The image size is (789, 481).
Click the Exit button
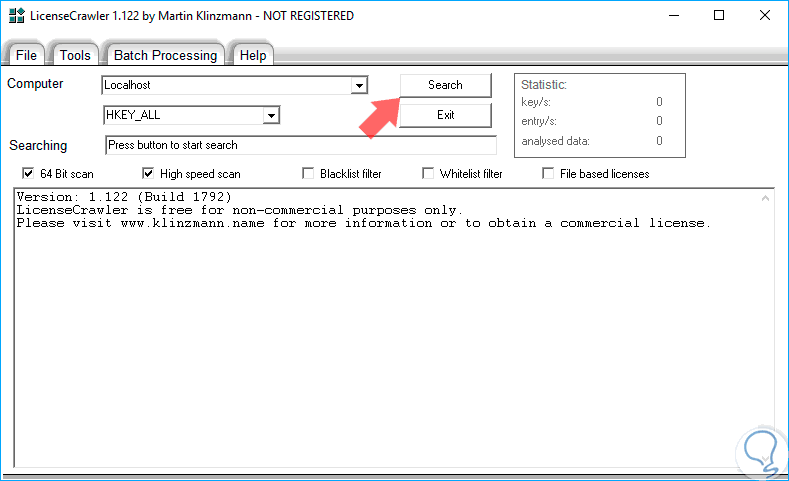click(445, 115)
